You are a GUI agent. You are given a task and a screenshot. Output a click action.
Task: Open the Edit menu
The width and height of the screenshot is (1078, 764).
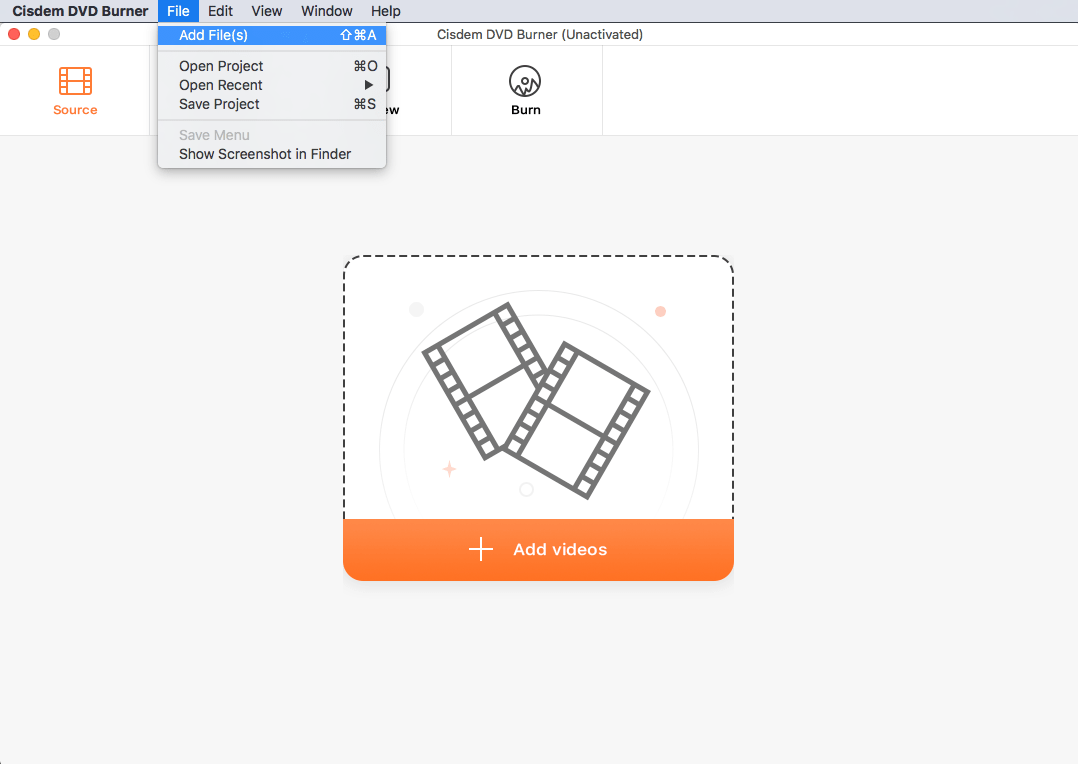(220, 11)
